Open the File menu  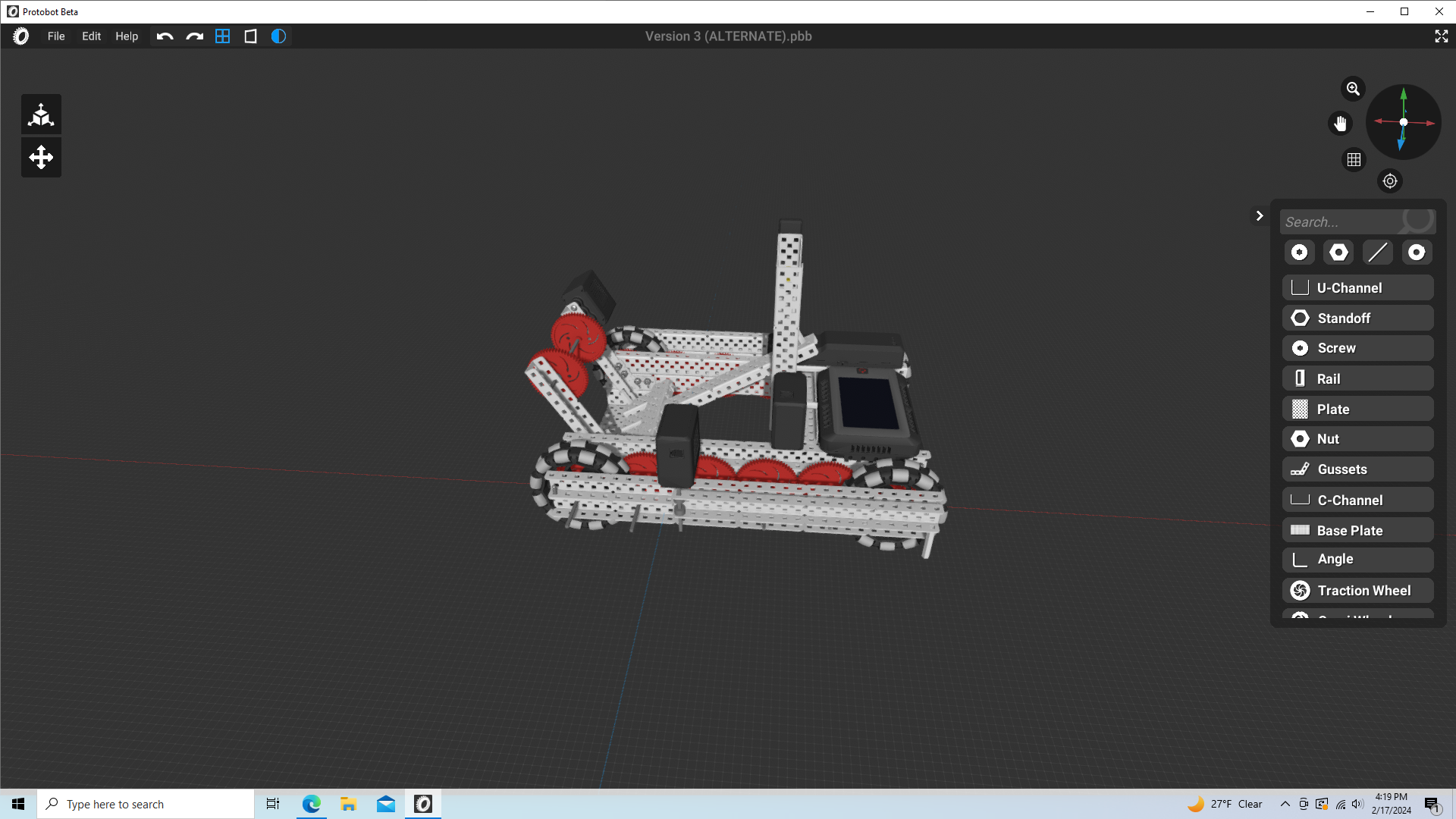coord(56,36)
